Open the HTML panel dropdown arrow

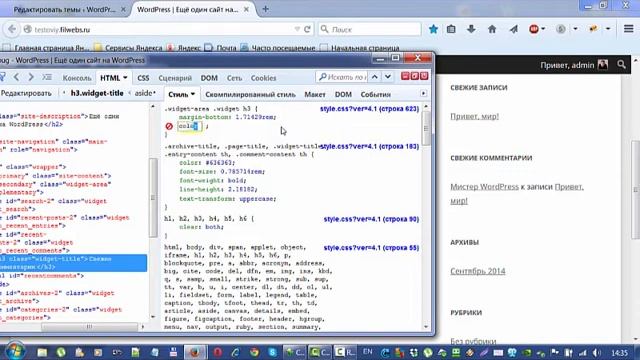(x=125, y=78)
